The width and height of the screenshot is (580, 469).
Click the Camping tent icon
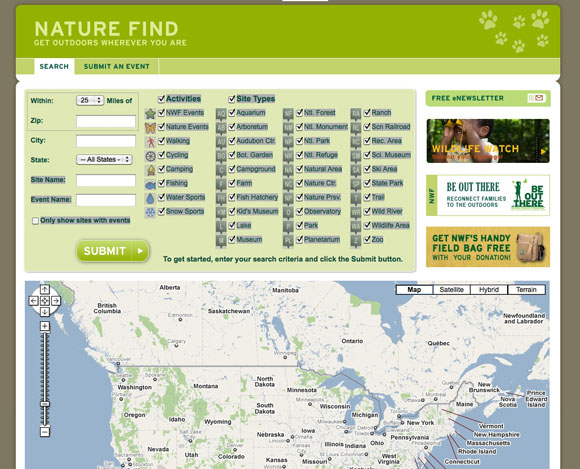(150, 170)
